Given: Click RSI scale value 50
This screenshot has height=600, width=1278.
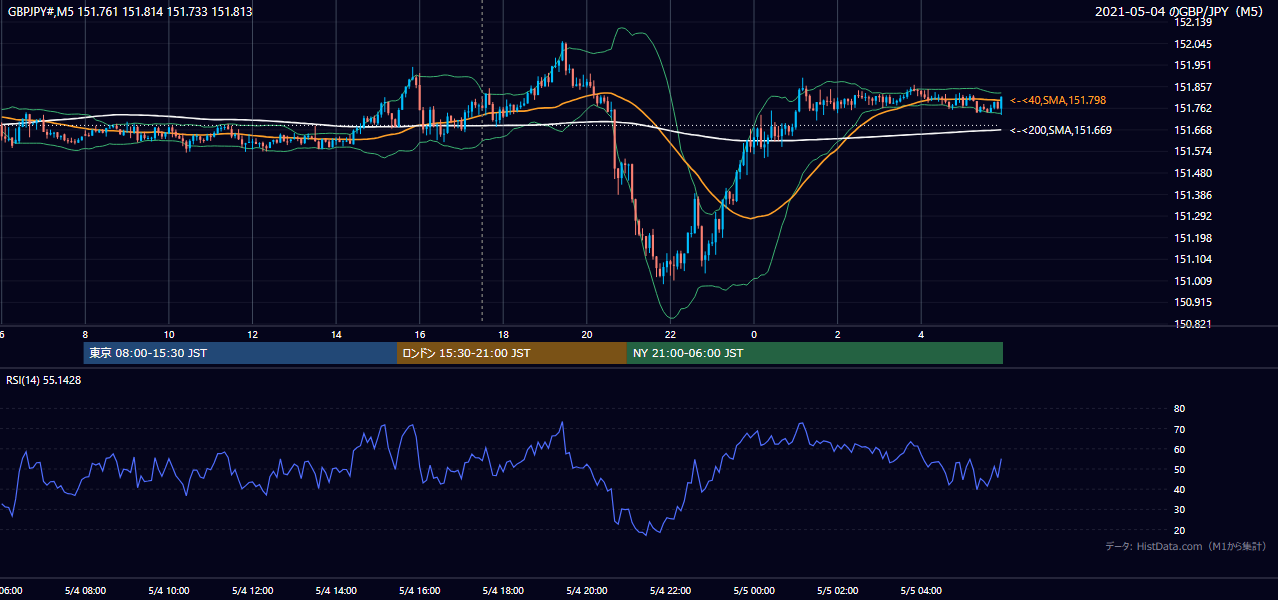Looking at the screenshot, I should [x=1179, y=469].
